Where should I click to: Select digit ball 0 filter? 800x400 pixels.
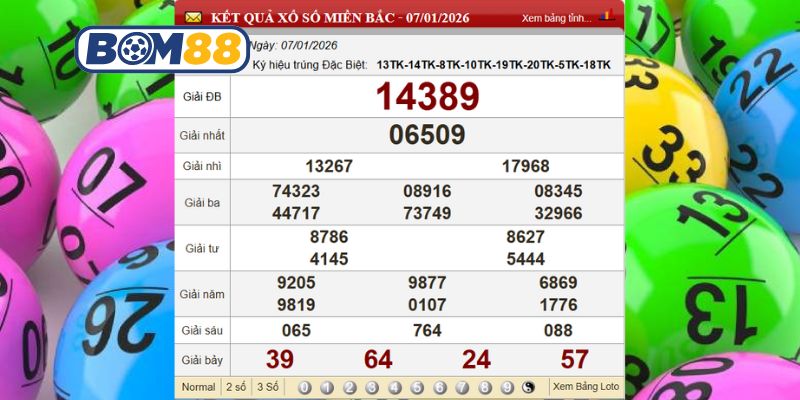click(x=305, y=388)
